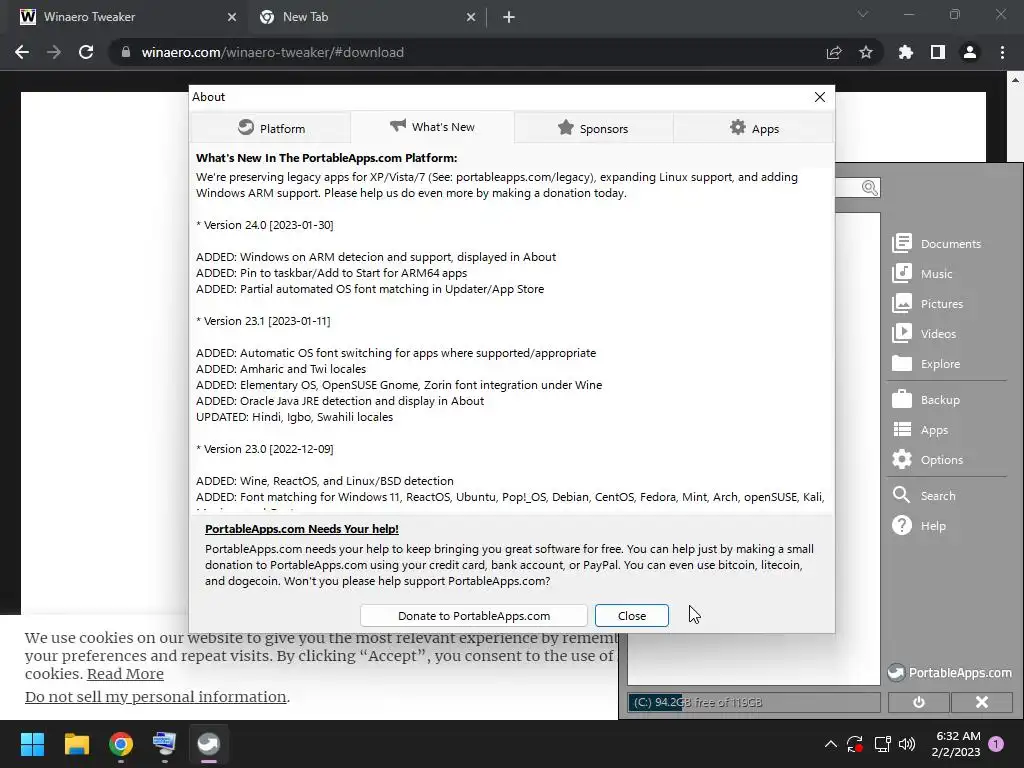The width and height of the screenshot is (1024, 768).
Task: Click the X to dismiss About dialog
Action: pyautogui.click(x=820, y=97)
